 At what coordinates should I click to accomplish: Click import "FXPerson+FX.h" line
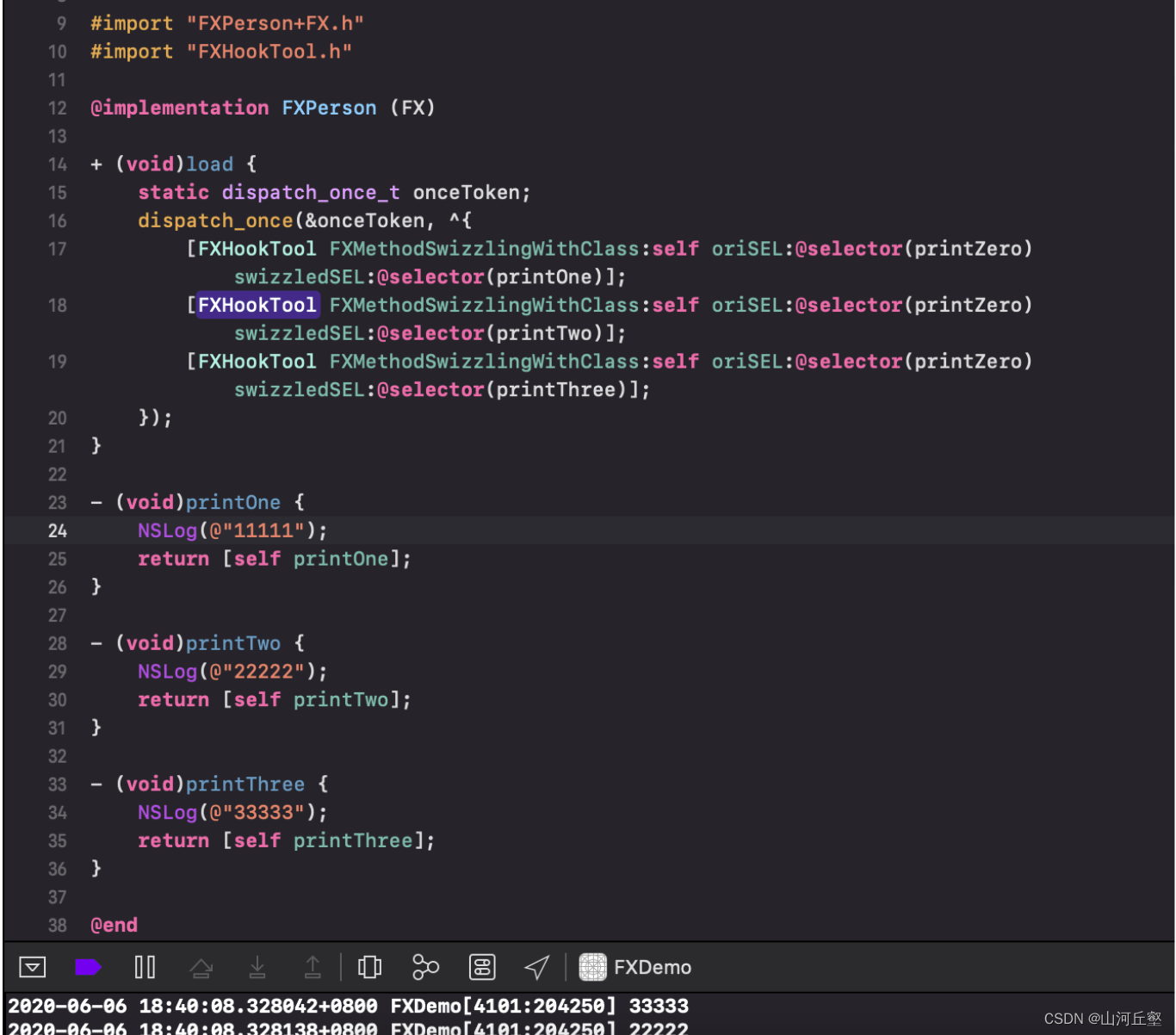pyautogui.click(x=227, y=23)
